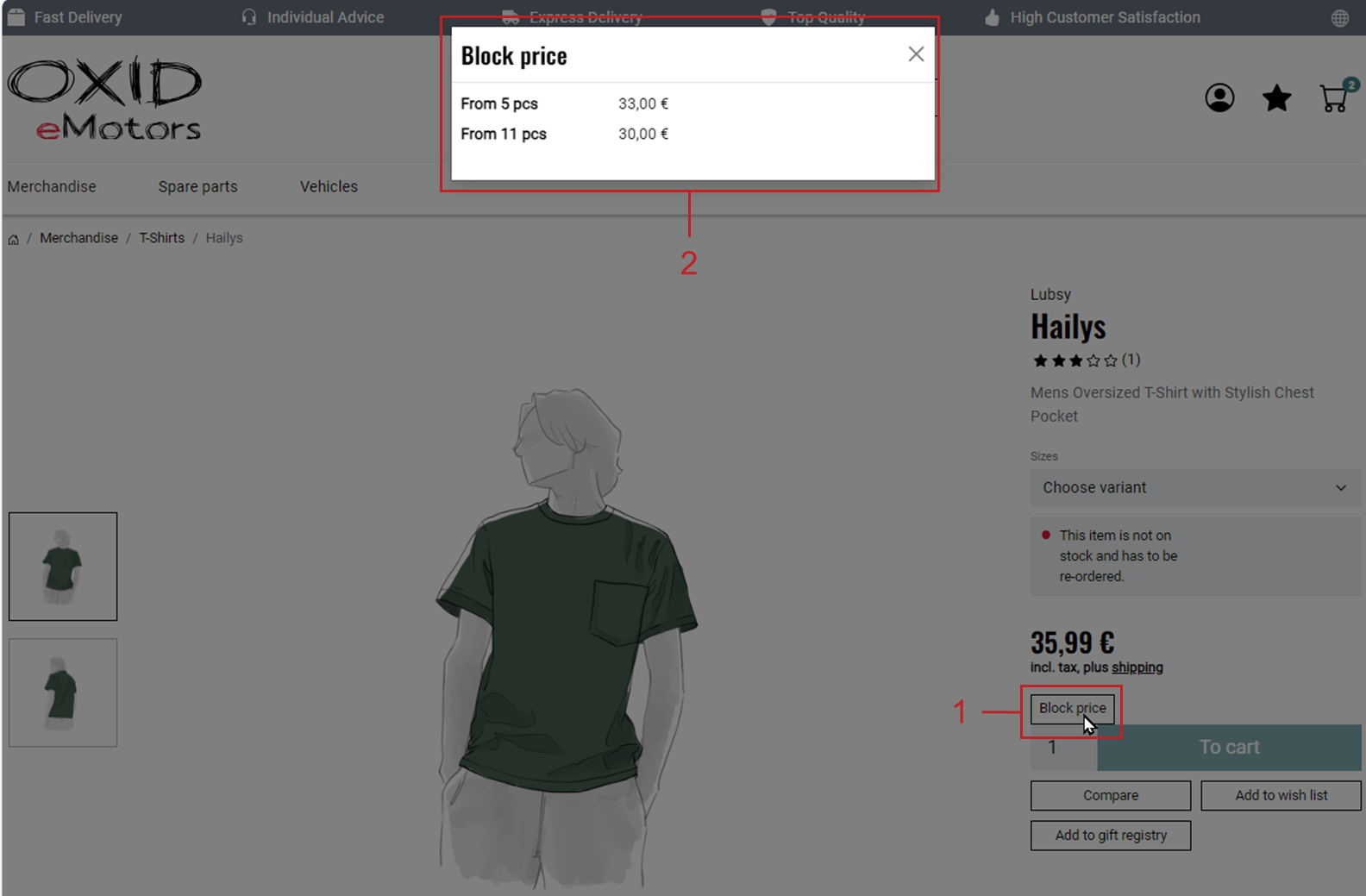The image size is (1366, 896).
Task: Click the Compare button
Action: 1111,795
